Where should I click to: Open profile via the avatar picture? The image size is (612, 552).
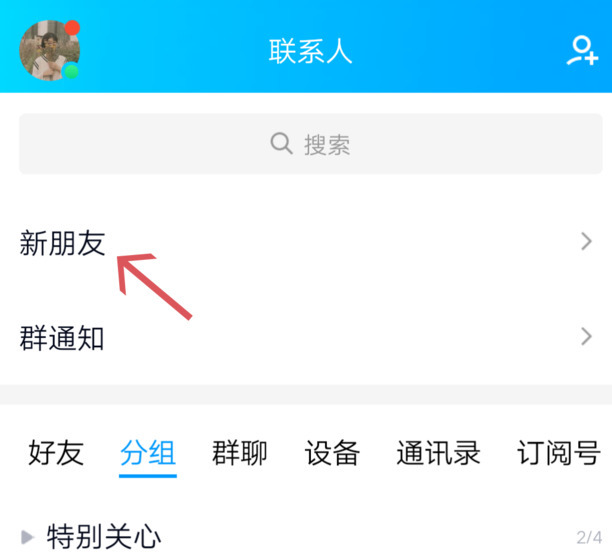pos(50,50)
